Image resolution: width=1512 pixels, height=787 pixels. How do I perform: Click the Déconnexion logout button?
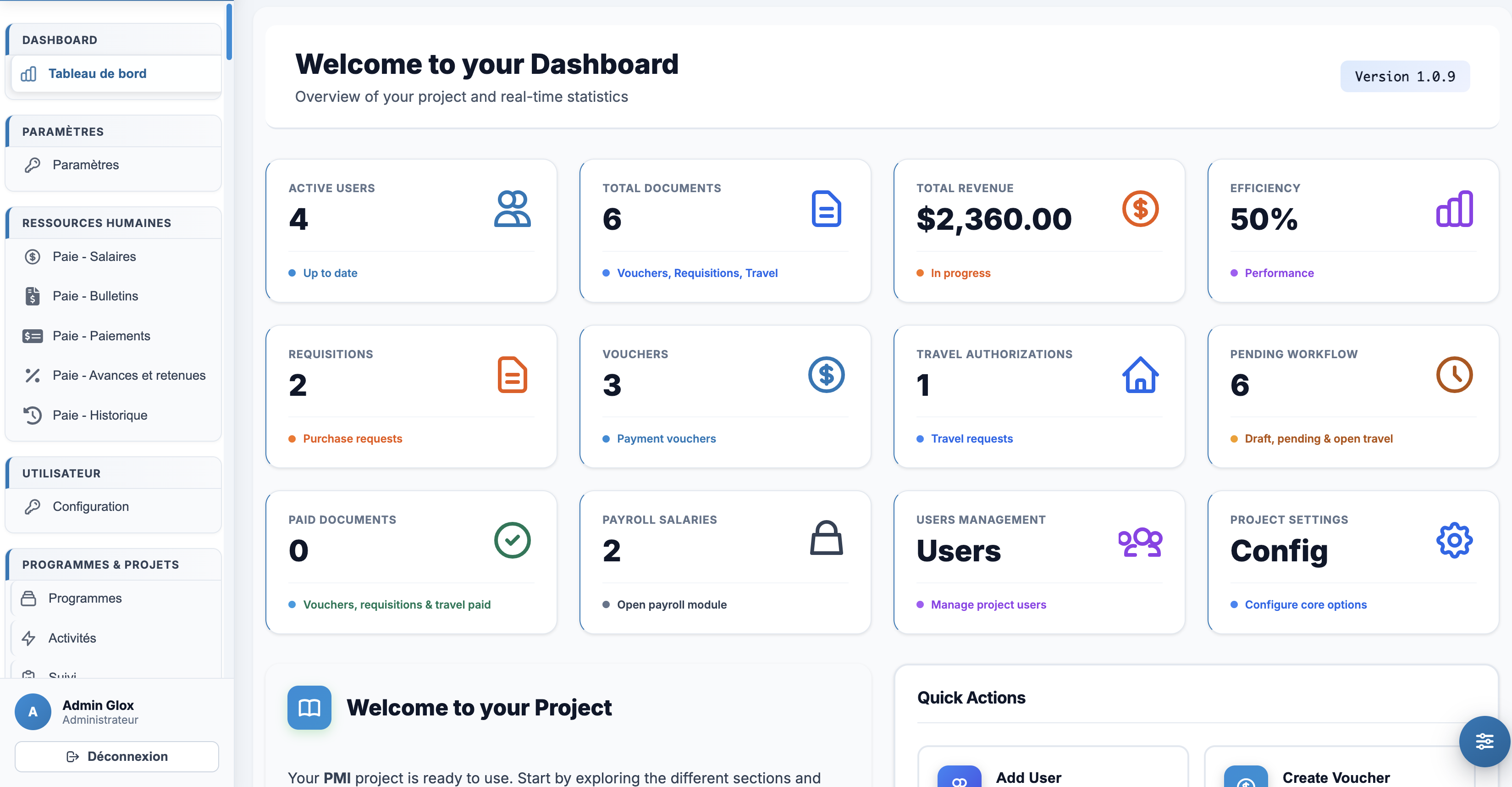(x=117, y=756)
